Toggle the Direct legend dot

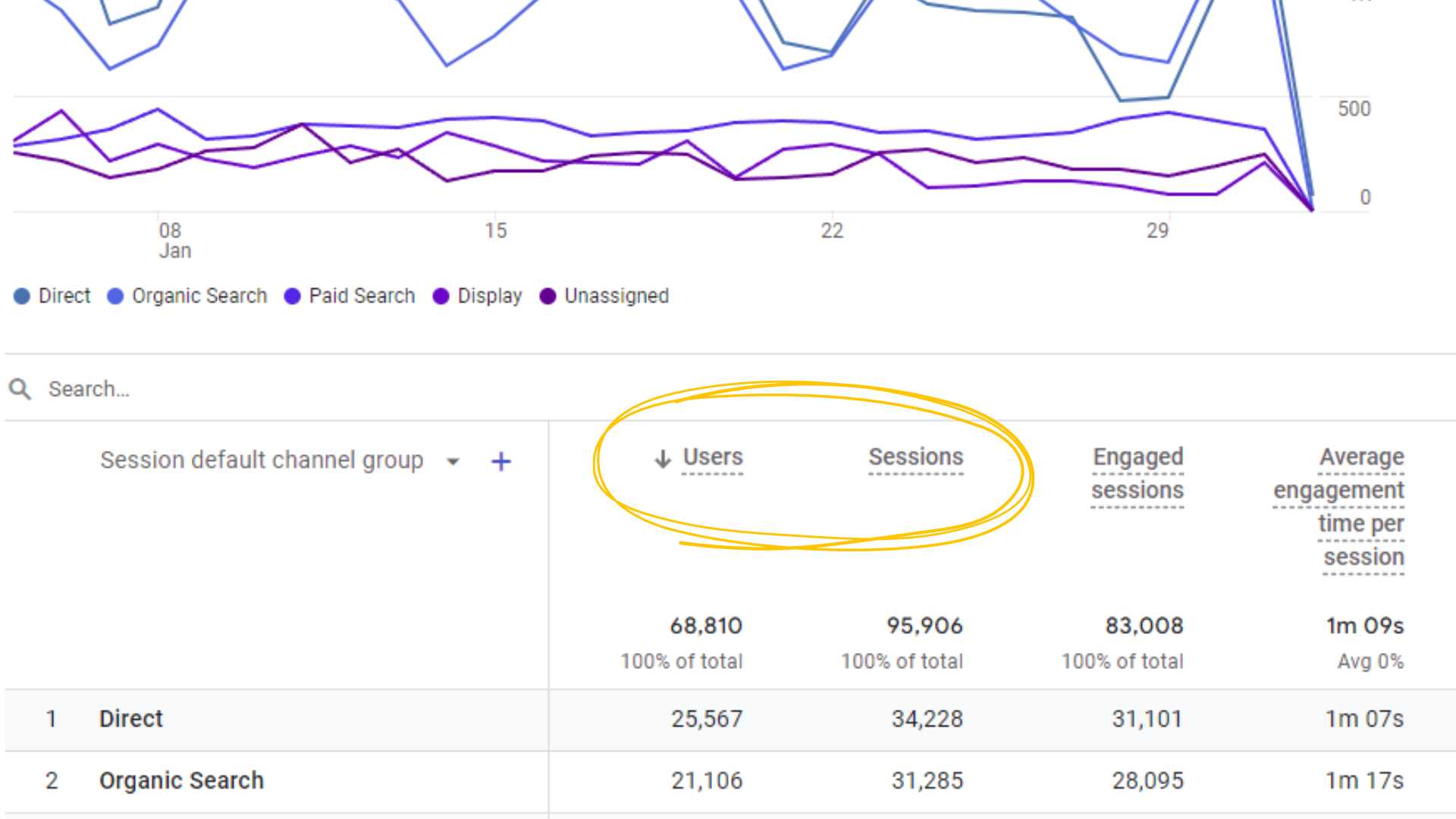[x=22, y=296]
